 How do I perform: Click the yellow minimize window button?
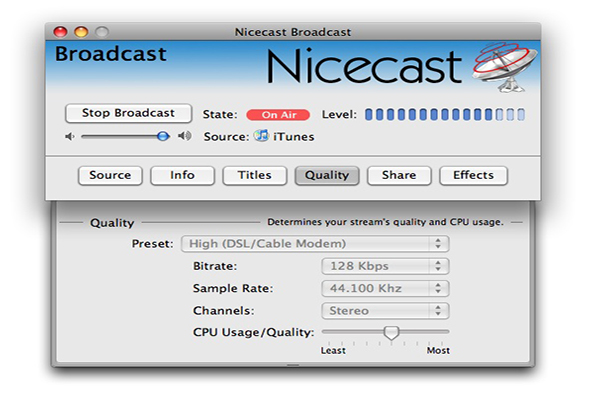point(81,32)
